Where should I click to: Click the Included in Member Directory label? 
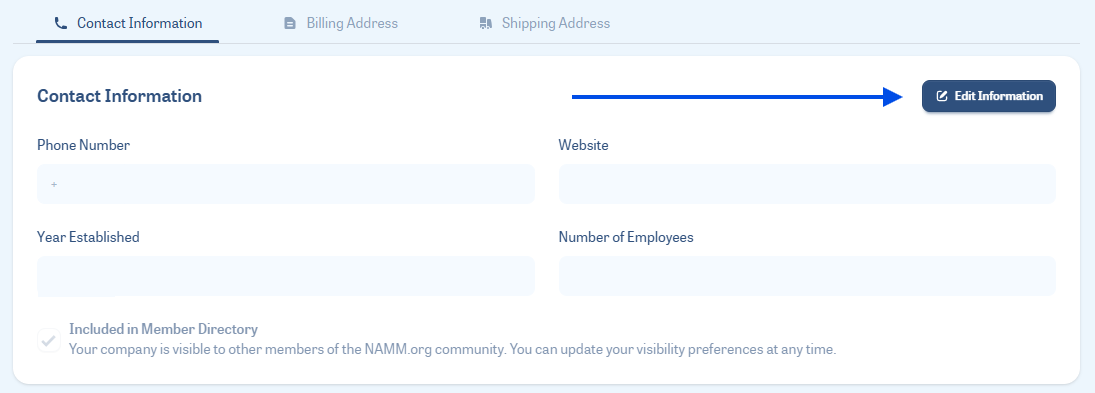(x=163, y=329)
